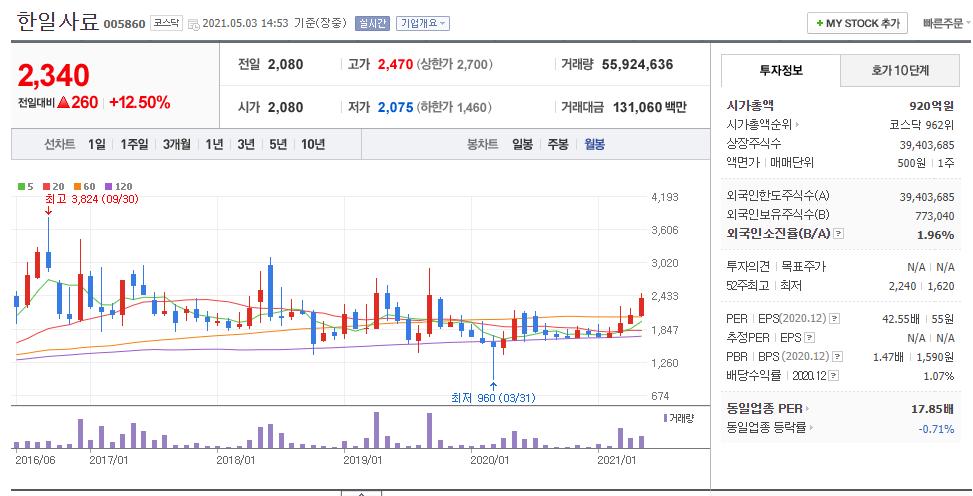973x496 pixels.
Task: Open help icon next to EPS(2020.12)
Action: 835,319
